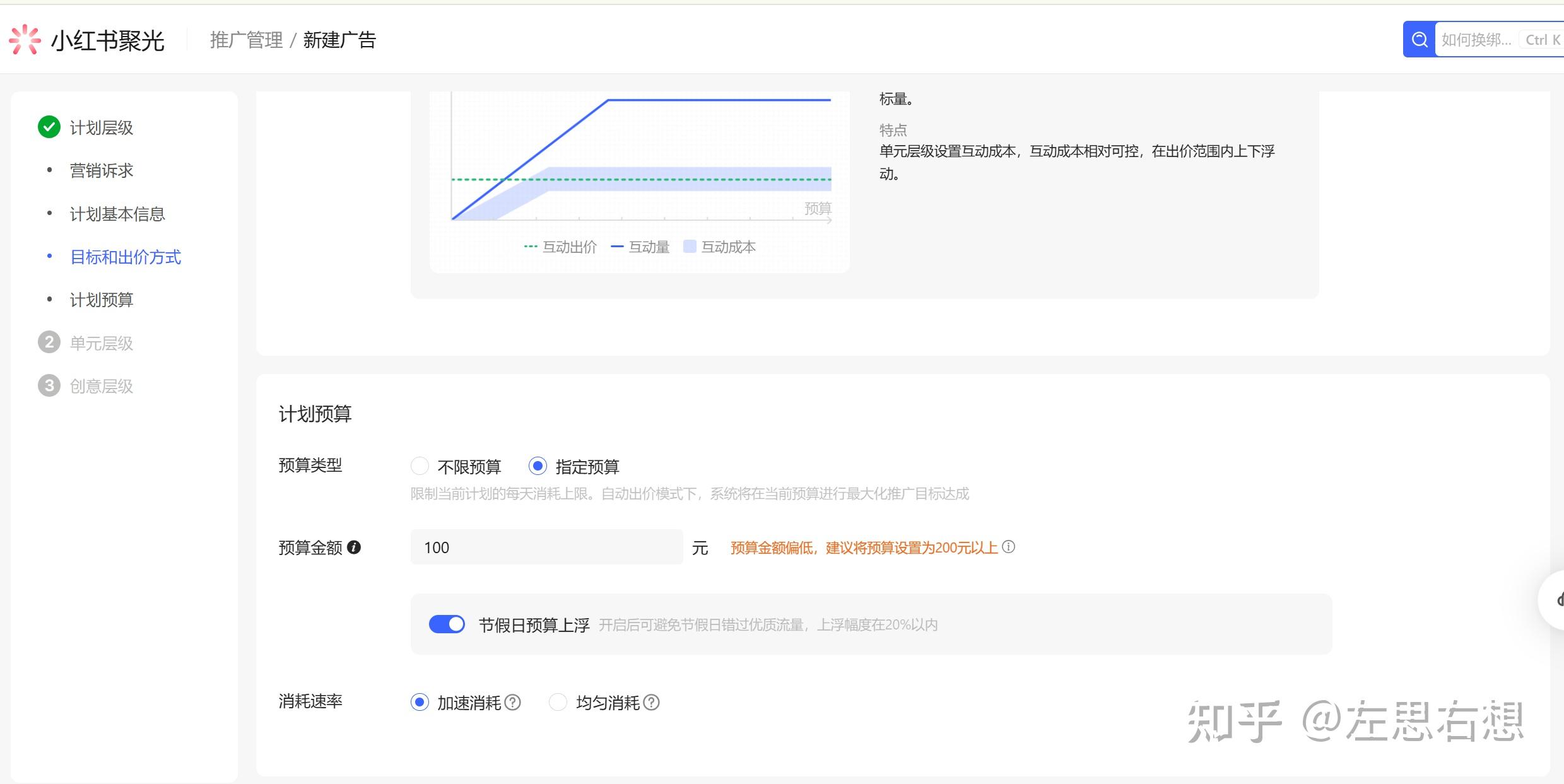Toggle the 节假日预算上浮 switch
The image size is (1564, 784).
pyautogui.click(x=447, y=624)
